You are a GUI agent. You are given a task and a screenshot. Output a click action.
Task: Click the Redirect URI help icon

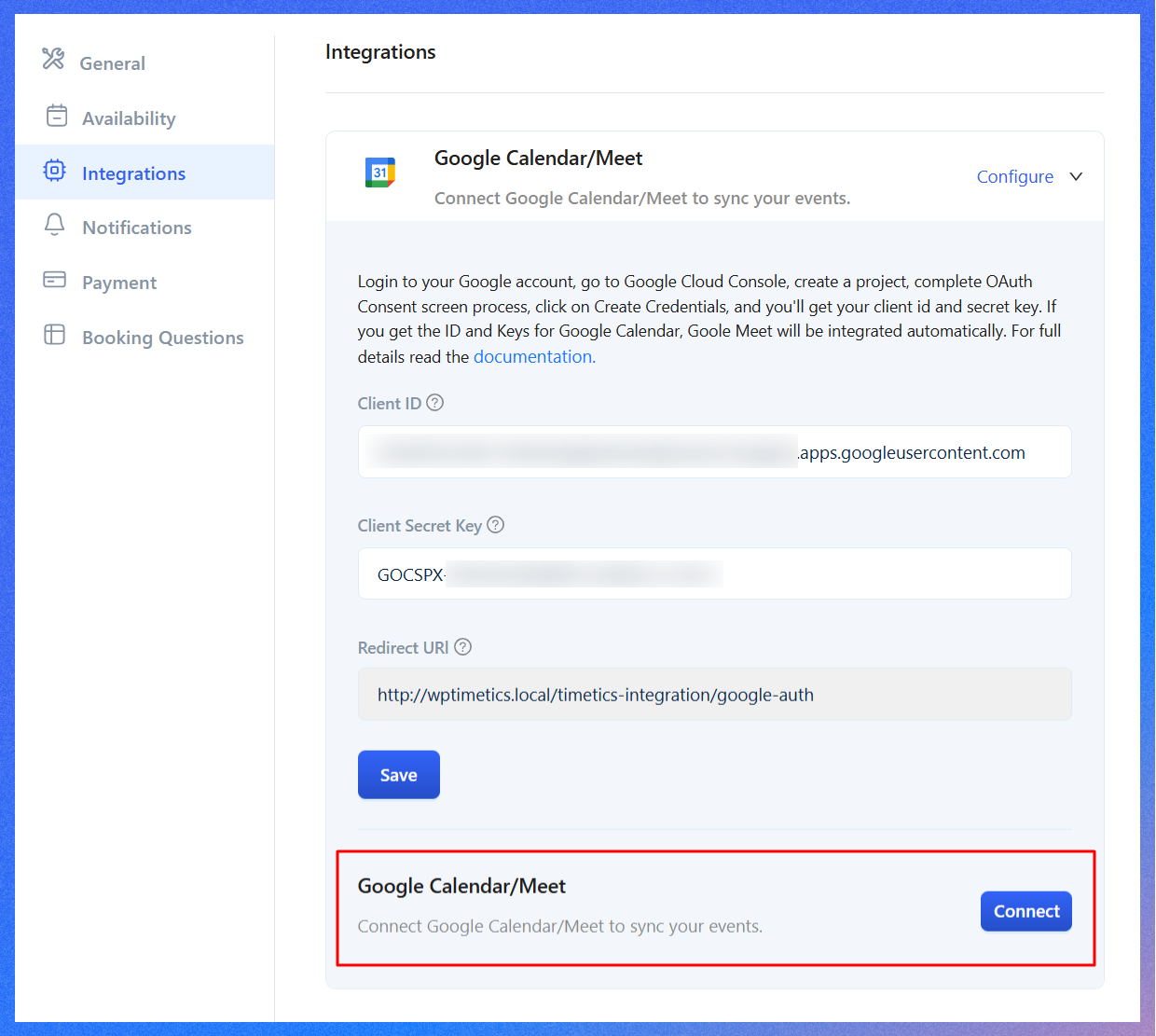click(463, 647)
